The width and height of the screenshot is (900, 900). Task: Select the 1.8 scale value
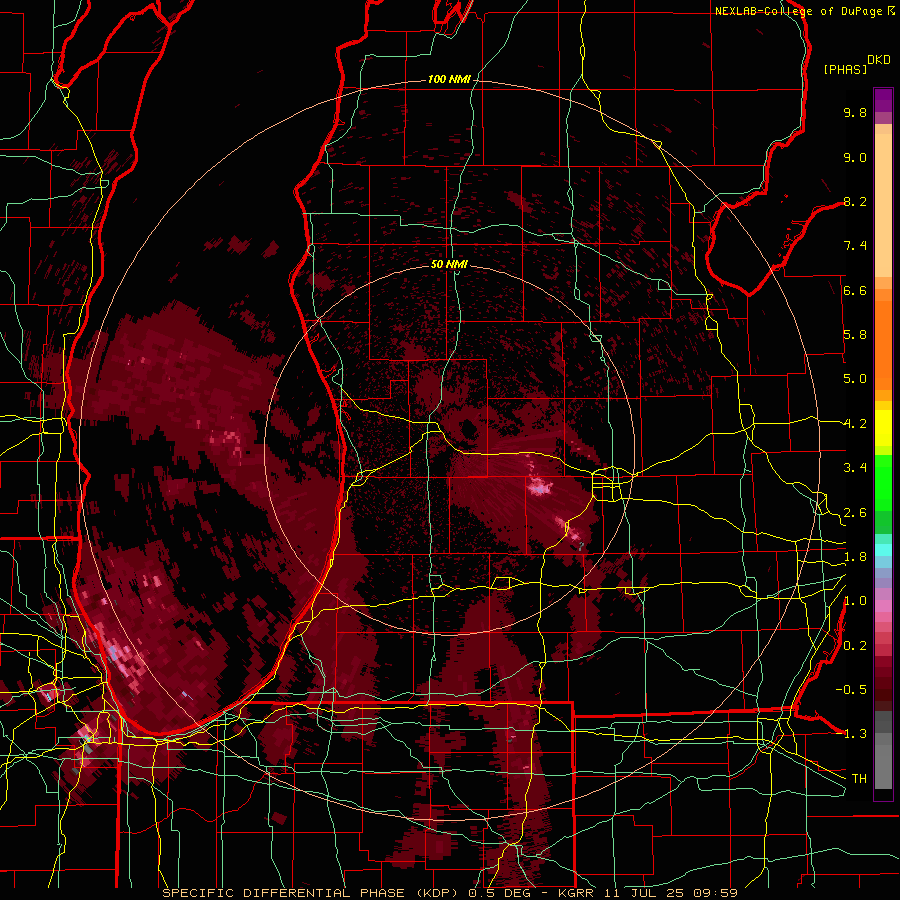click(x=855, y=557)
